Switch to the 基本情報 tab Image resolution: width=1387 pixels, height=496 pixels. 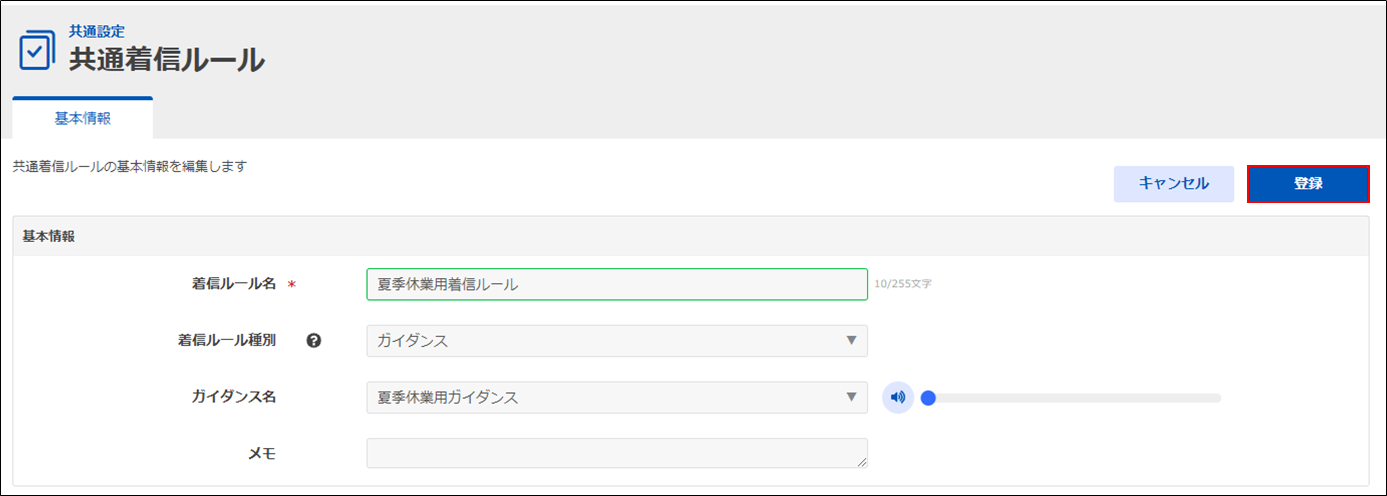click(x=82, y=118)
